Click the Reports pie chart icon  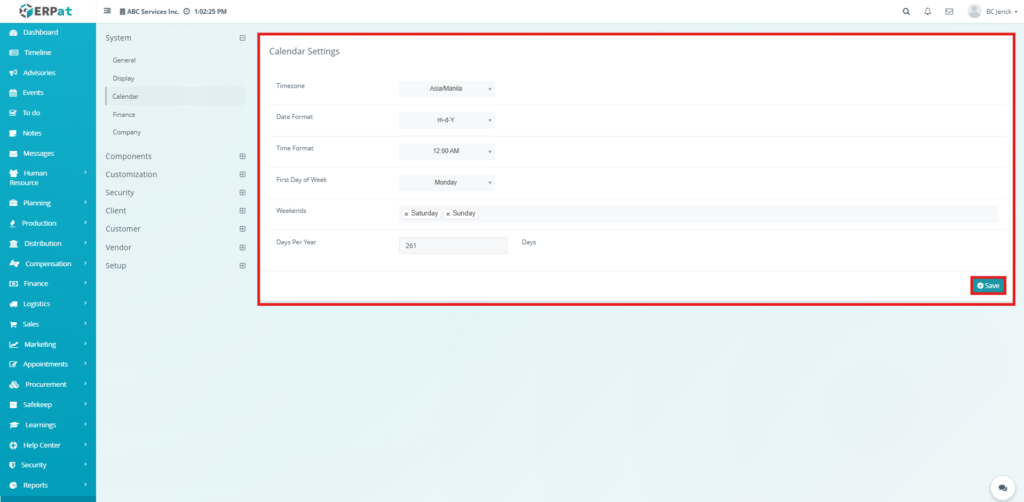13,486
